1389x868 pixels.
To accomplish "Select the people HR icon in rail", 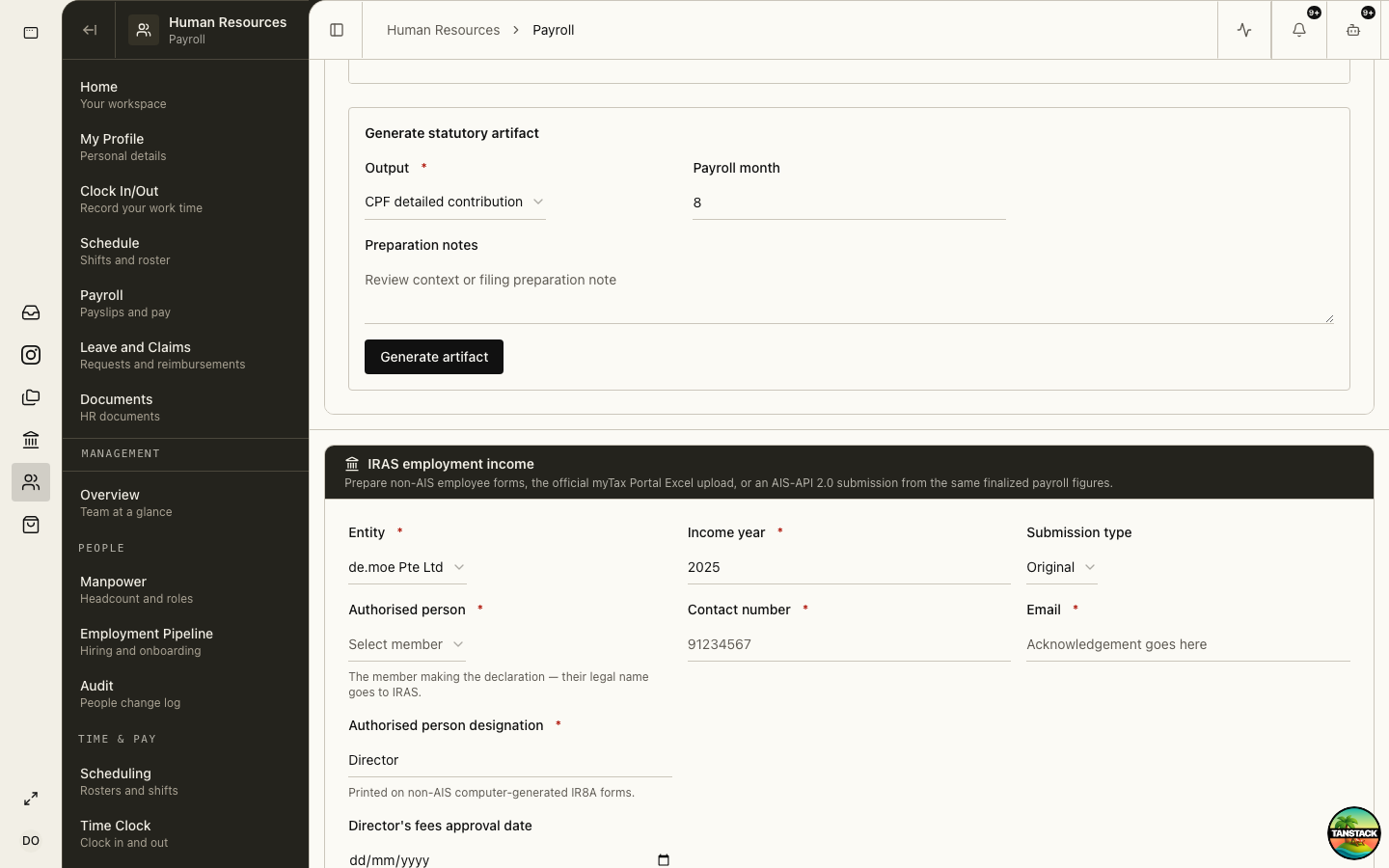I will [31, 482].
